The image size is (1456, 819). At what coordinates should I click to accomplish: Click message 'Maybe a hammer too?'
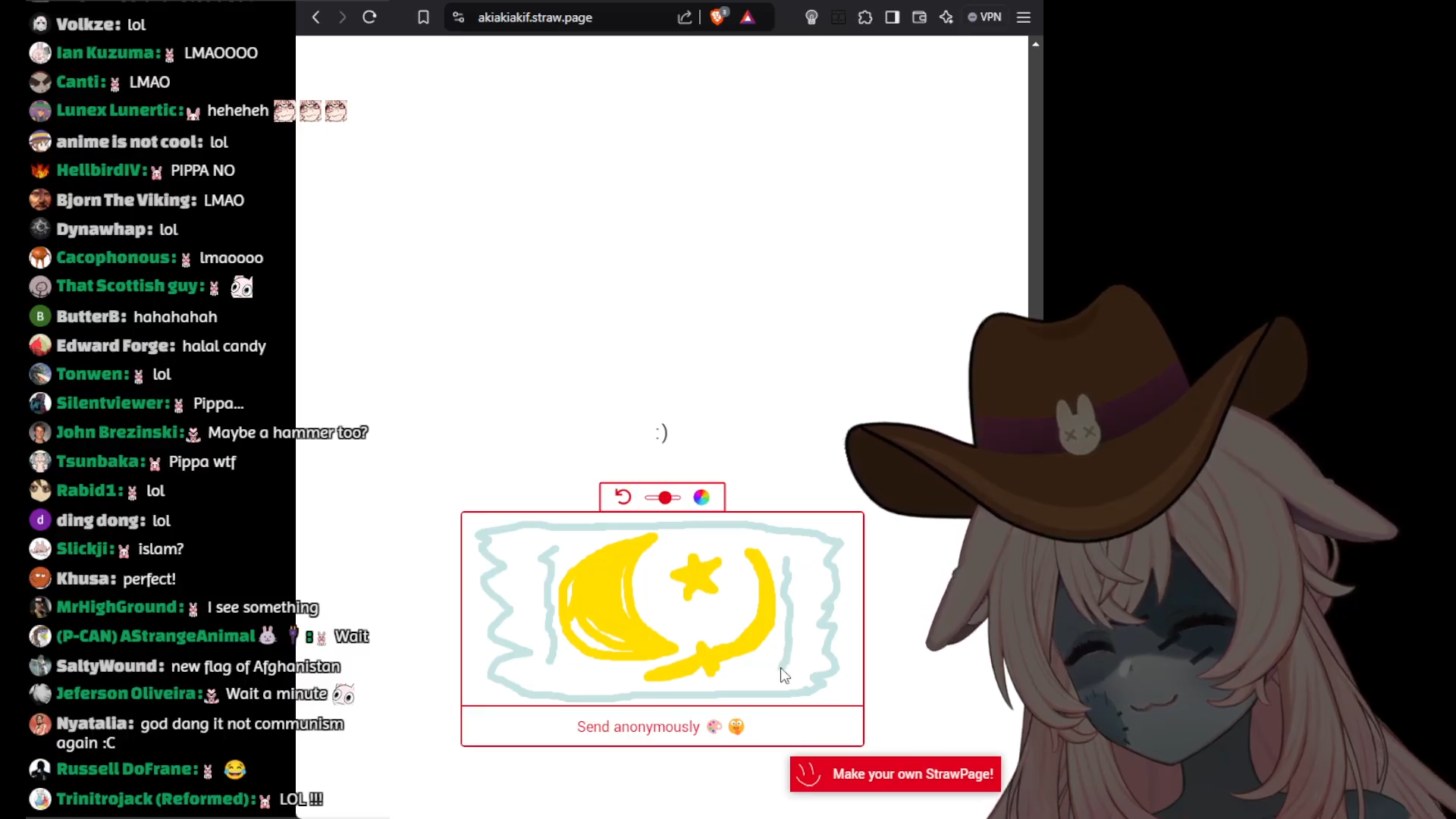(x=287, y=432)
